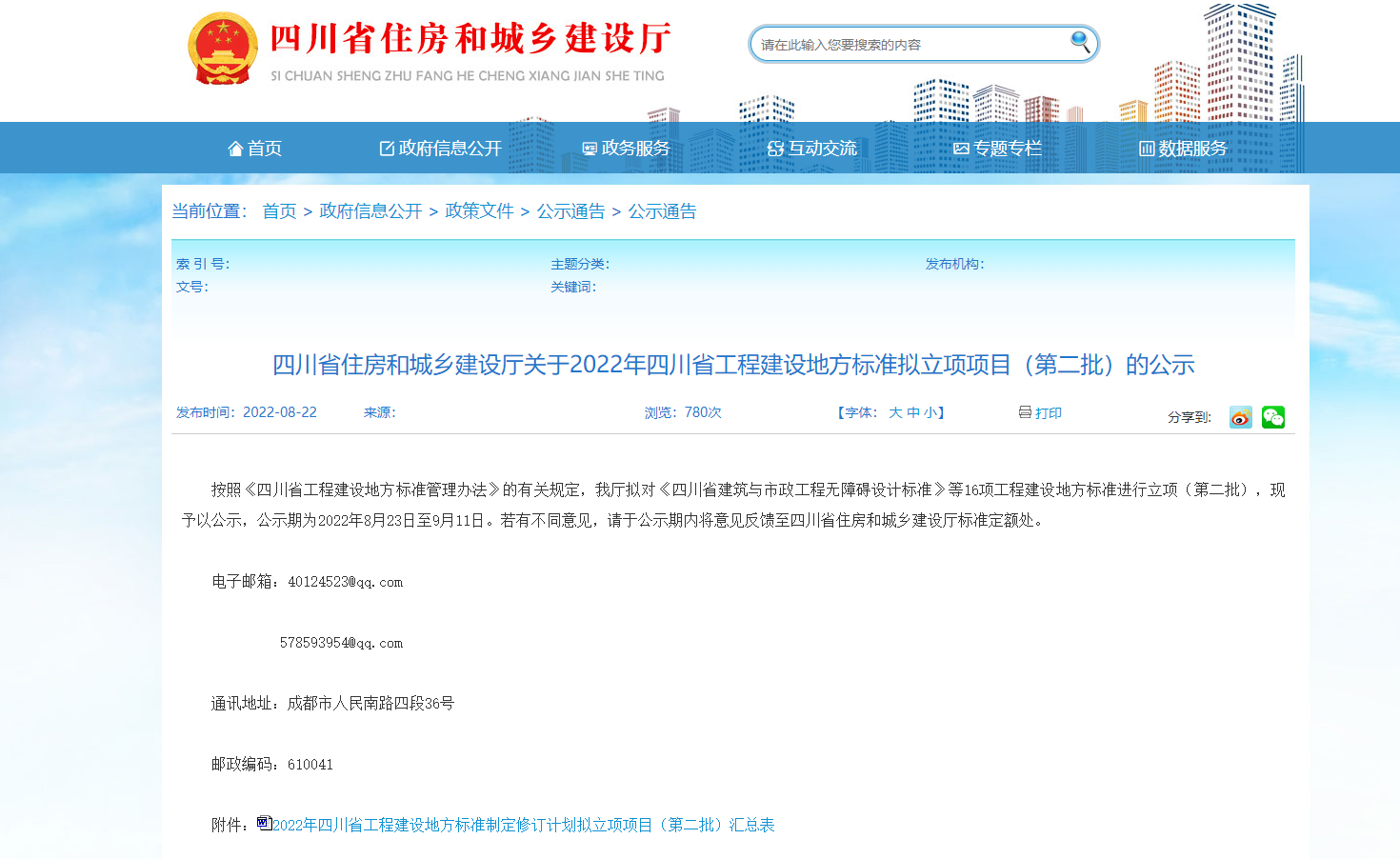The height and width of the screenshot is (859, 1400).
Task: Open 政务服务 navigation menu
Action: 626,149
